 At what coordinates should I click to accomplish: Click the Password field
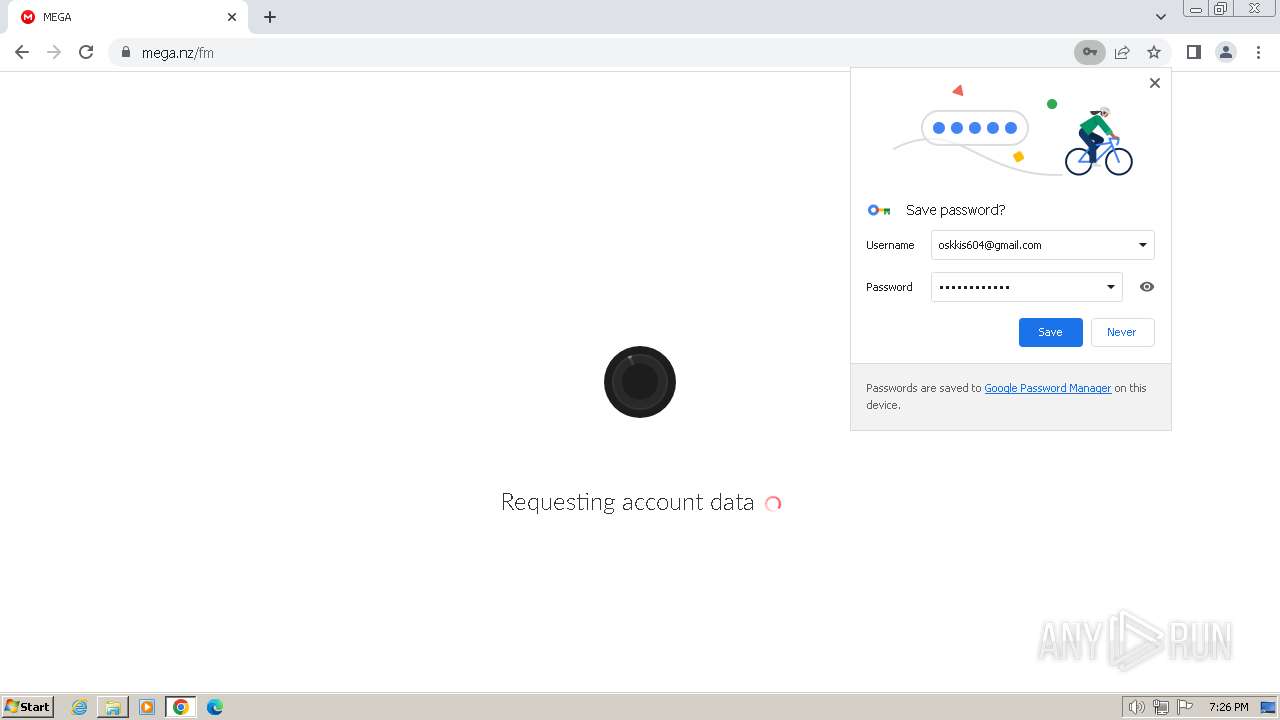click(1027, 287)
